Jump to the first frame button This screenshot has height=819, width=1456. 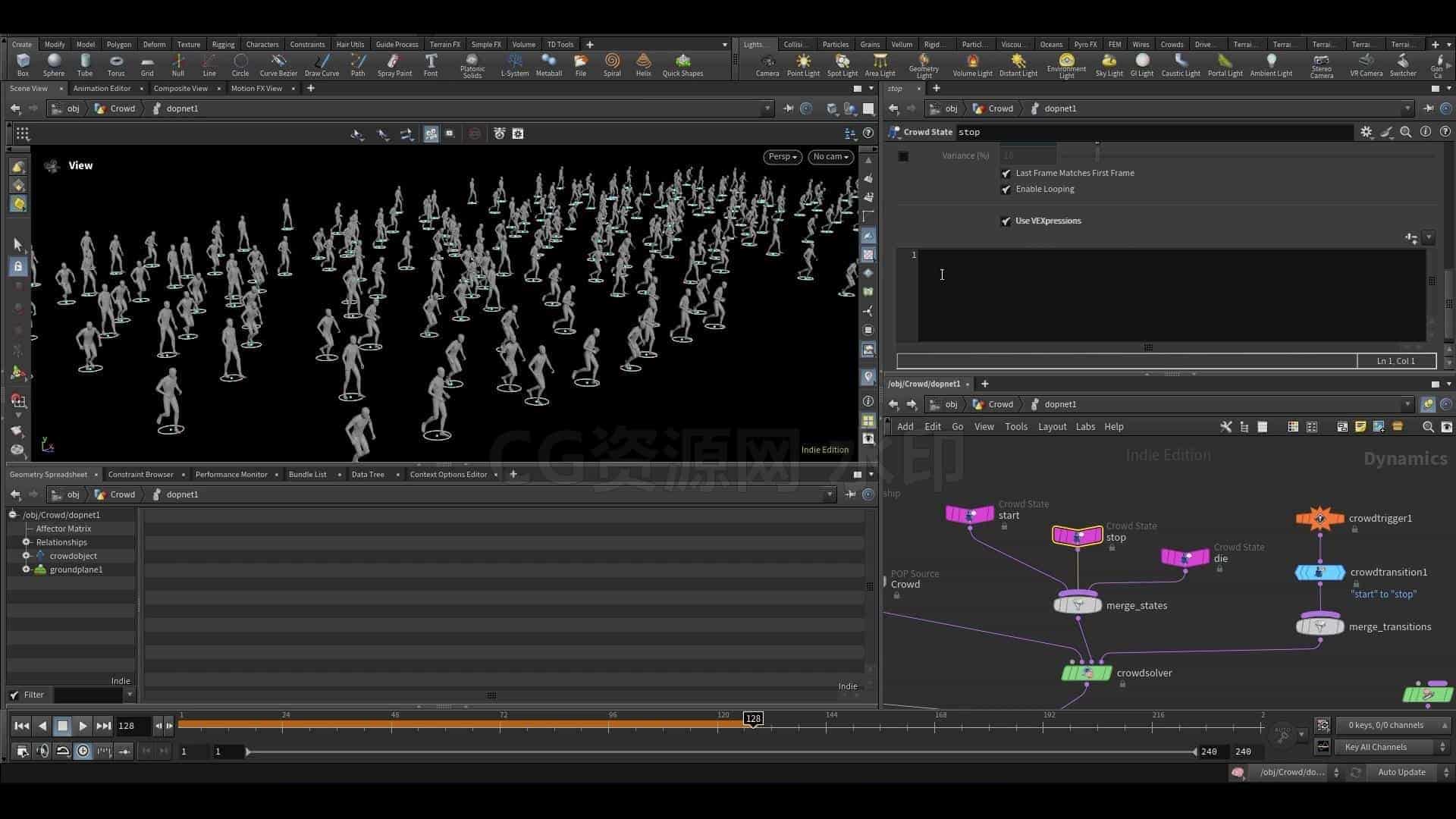pyautogui.click(x=22, y=726)
